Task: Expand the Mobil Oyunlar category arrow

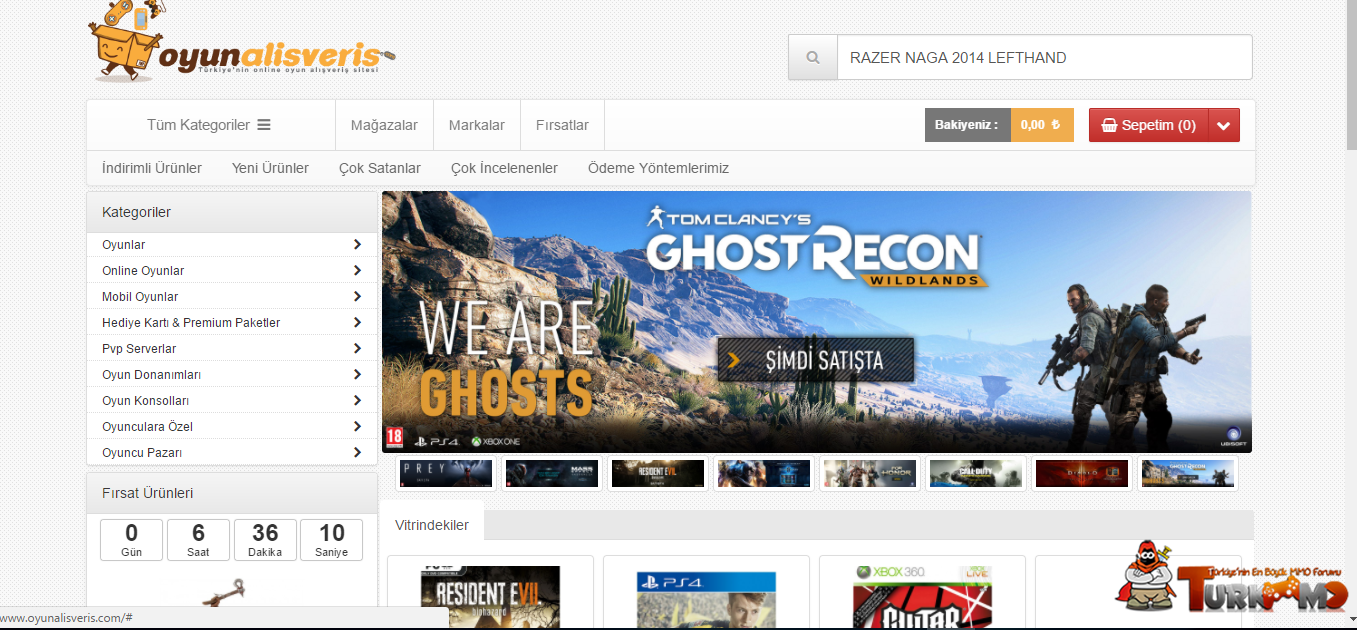Action: pyautogui.click(x=357, y=296)
